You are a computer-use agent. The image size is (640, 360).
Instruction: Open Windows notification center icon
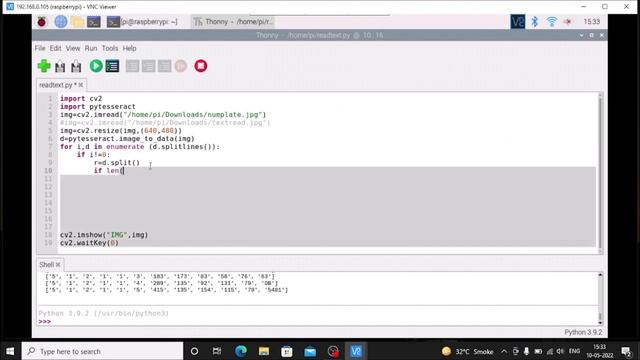(626, 351)
